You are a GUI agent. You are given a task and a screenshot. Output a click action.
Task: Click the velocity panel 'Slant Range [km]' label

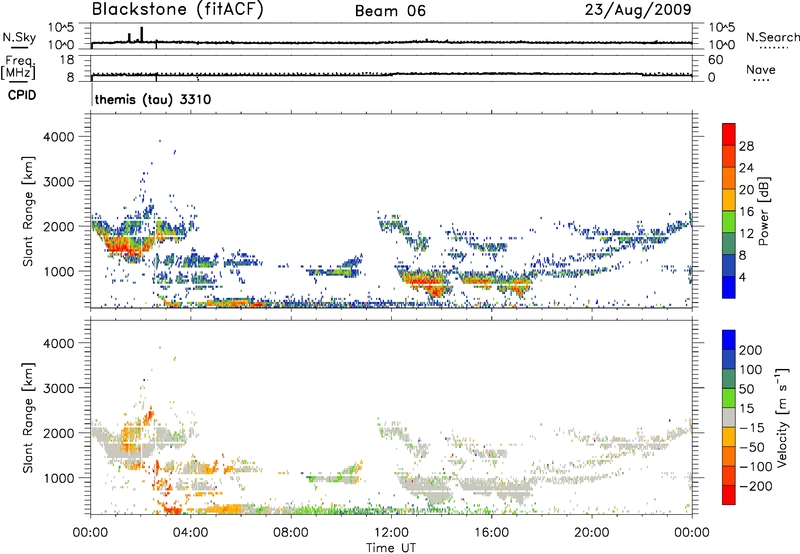coord(28,418)
